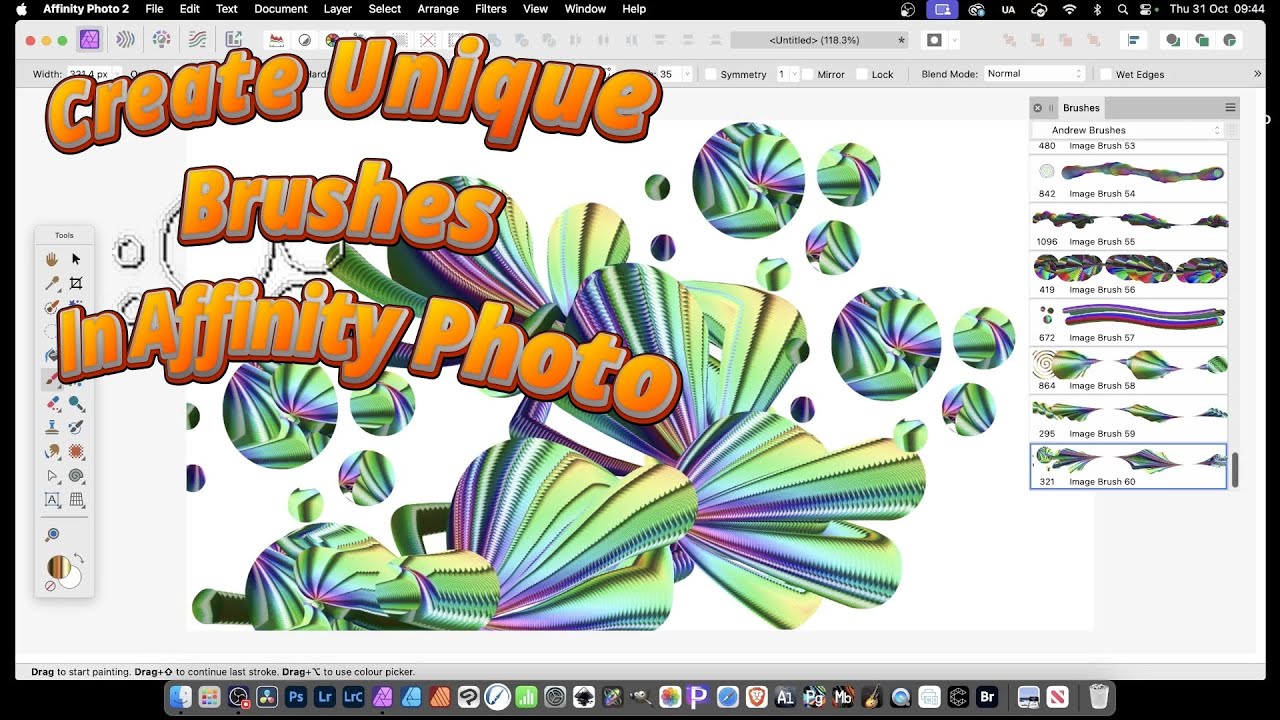Enable the Wet Edges checkbox
This screenshot has width=1280, height=720.
click(1106, 74)
